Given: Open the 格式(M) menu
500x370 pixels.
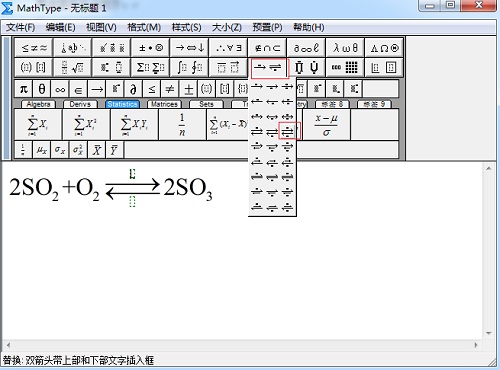Looking at the screenshot, I should tap(144, 27).
